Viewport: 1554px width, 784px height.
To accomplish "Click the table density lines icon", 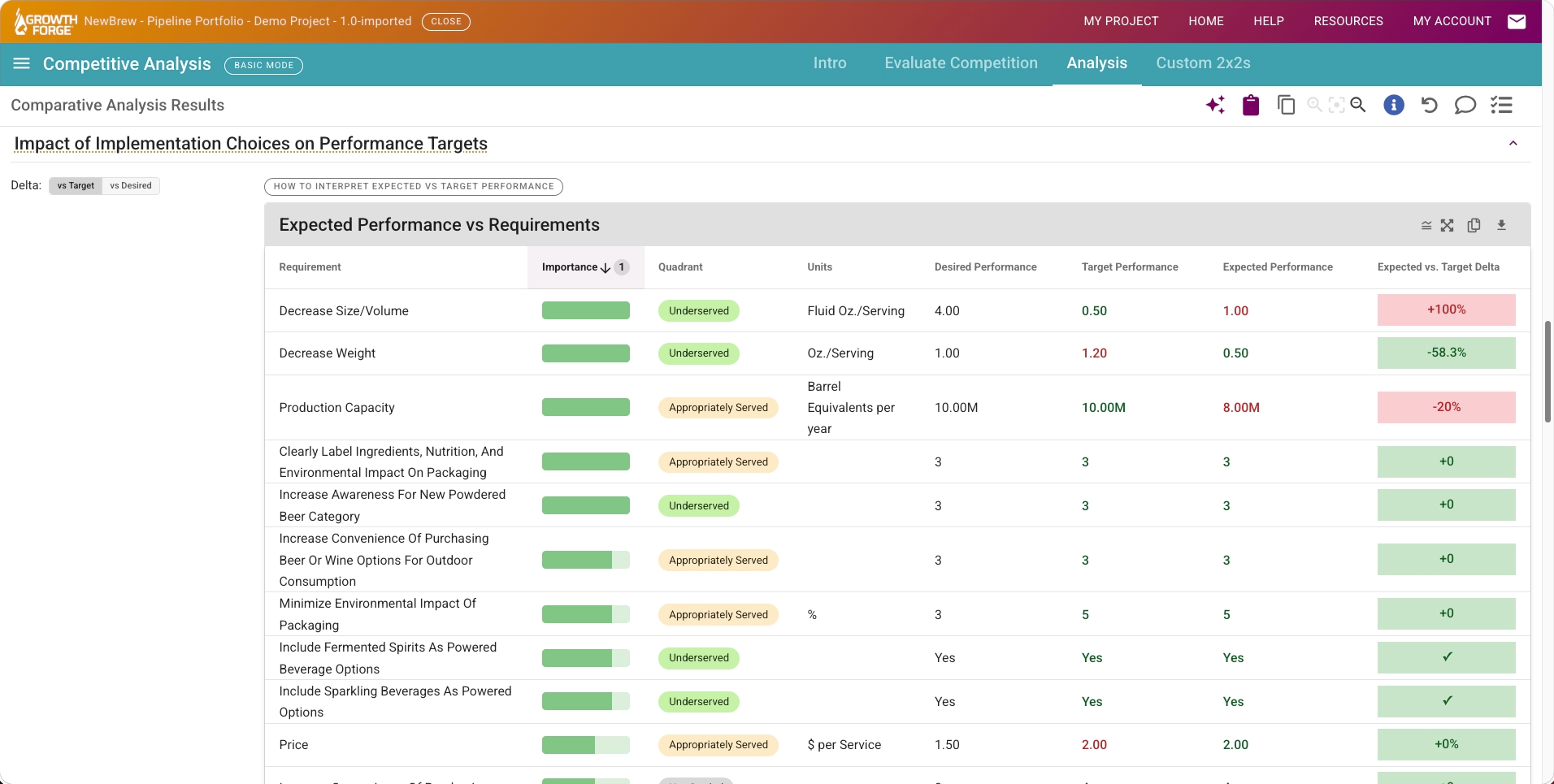I will pyautogui.click(x=1426, y=225).
